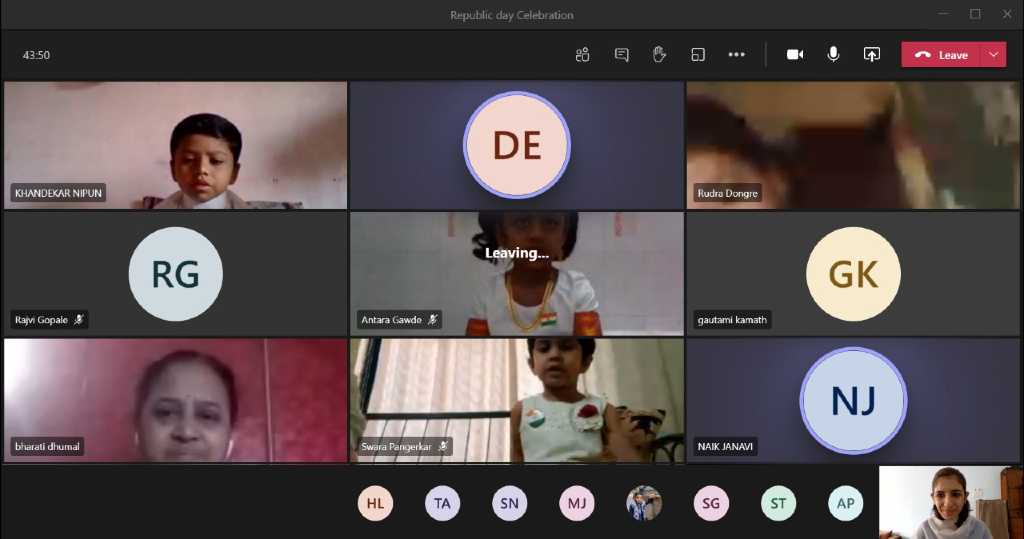Open More actions menu
Screen dimensions: 1024x539
pyautogui.click(x=737, y=55)
